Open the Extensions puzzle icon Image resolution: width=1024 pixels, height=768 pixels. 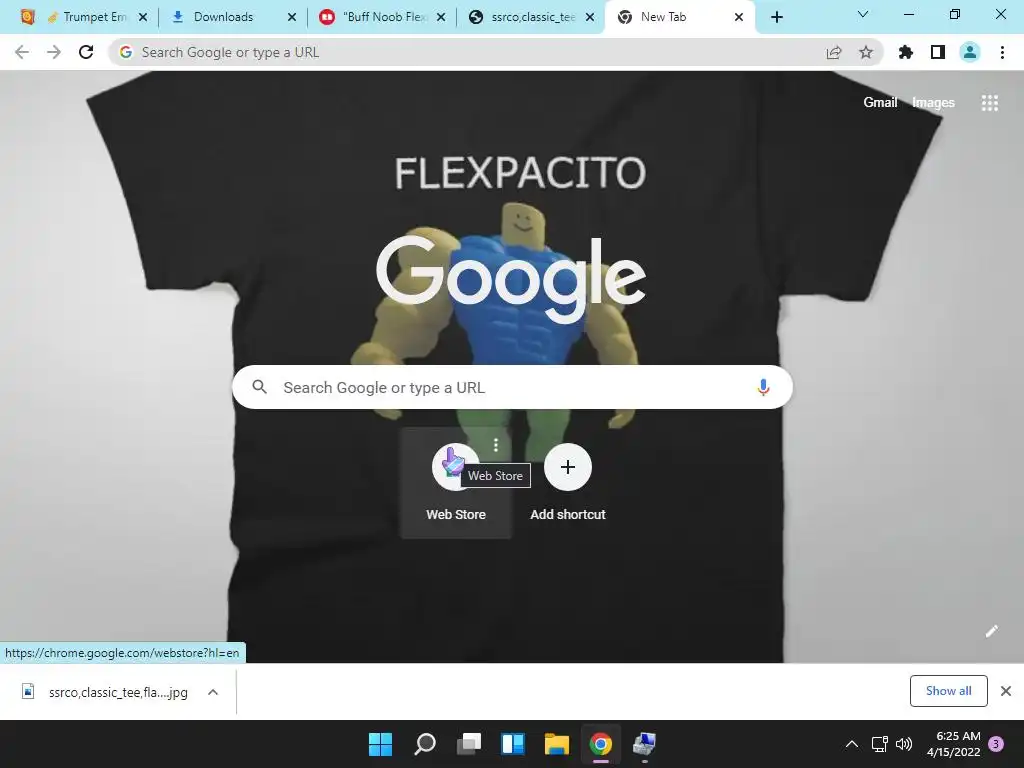point(906,52)
